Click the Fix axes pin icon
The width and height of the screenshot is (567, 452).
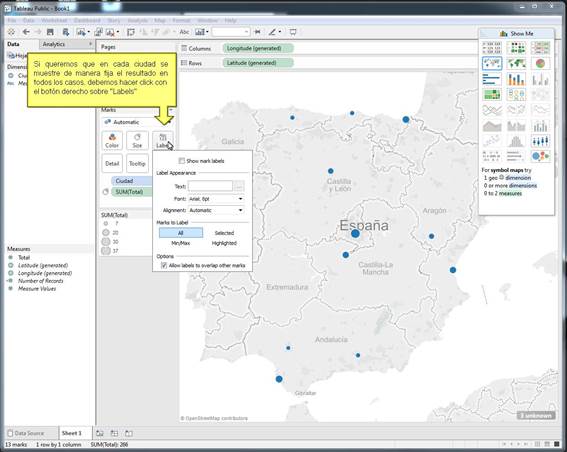pos(257,32)
